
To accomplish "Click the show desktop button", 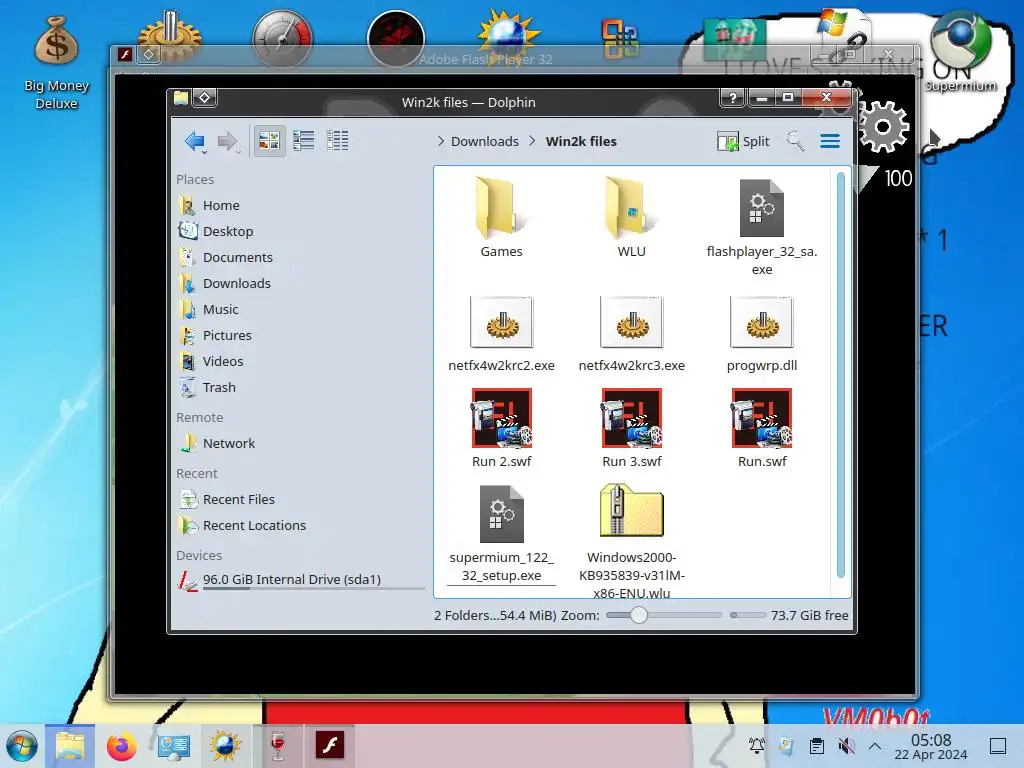I will coord(998,746).
